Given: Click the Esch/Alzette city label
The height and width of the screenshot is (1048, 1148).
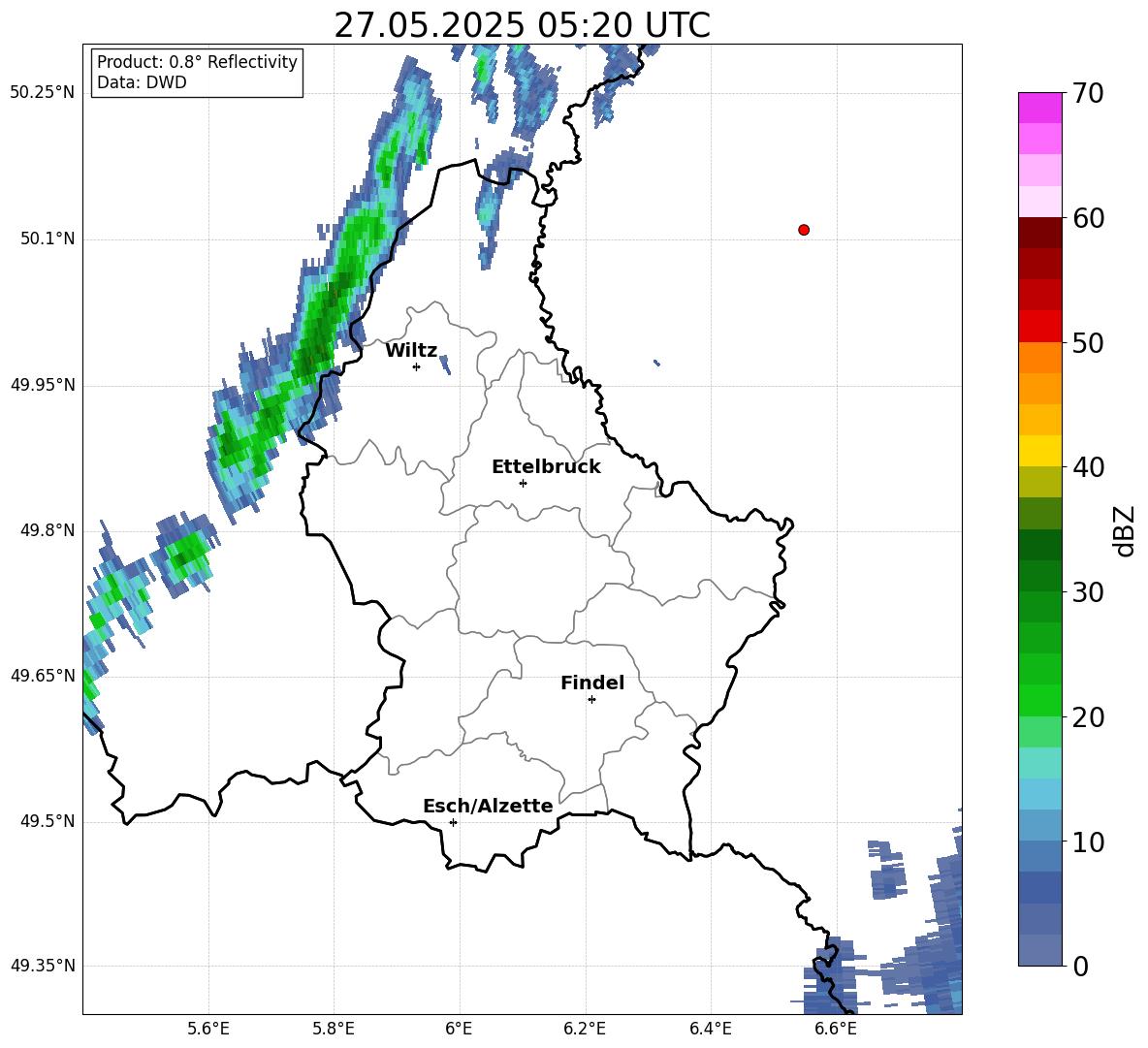Looking at the screenshot, I should (488, 806).
